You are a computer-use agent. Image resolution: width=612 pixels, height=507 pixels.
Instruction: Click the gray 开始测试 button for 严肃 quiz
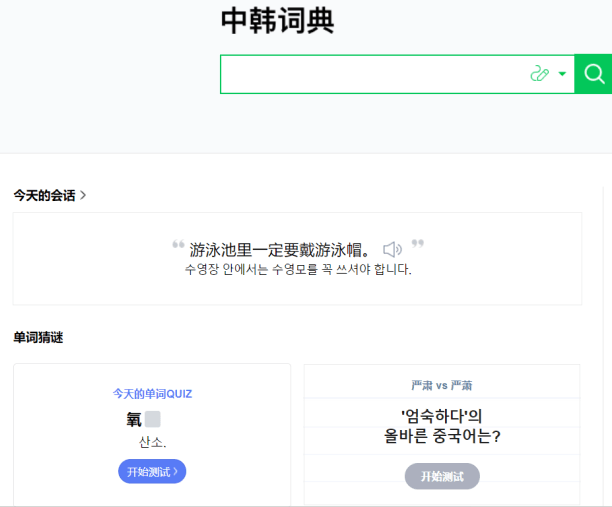tap(442, 476)
